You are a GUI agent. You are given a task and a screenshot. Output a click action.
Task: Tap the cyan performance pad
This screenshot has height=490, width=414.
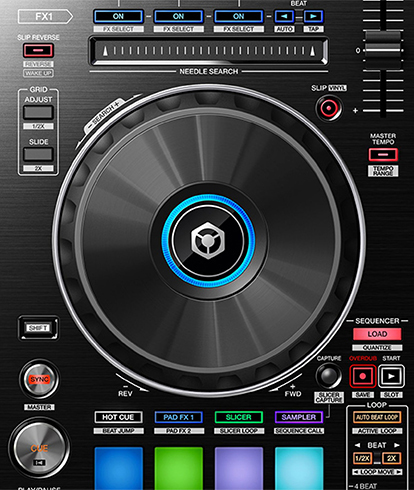[299, 468]
